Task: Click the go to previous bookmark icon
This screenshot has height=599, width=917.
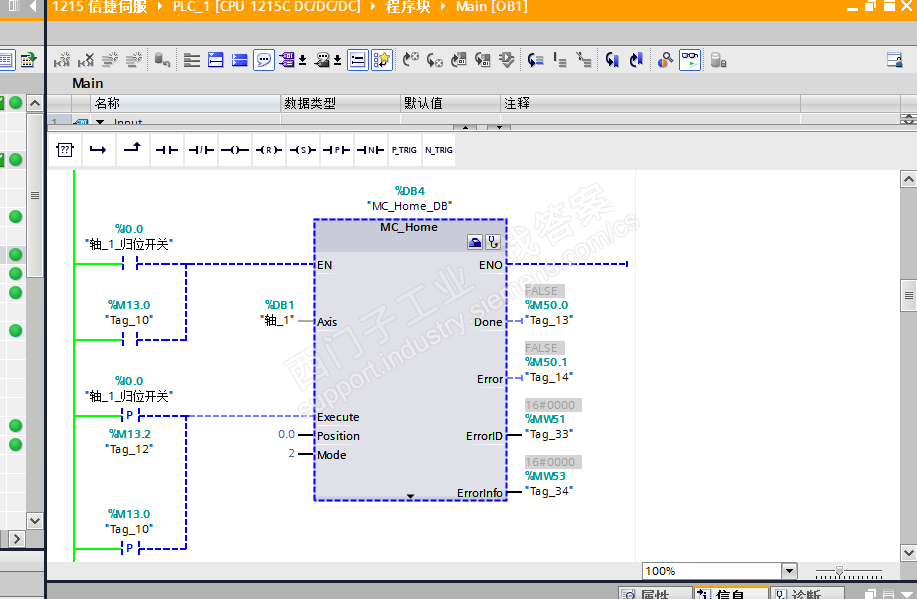Action: tap(636, 60)
